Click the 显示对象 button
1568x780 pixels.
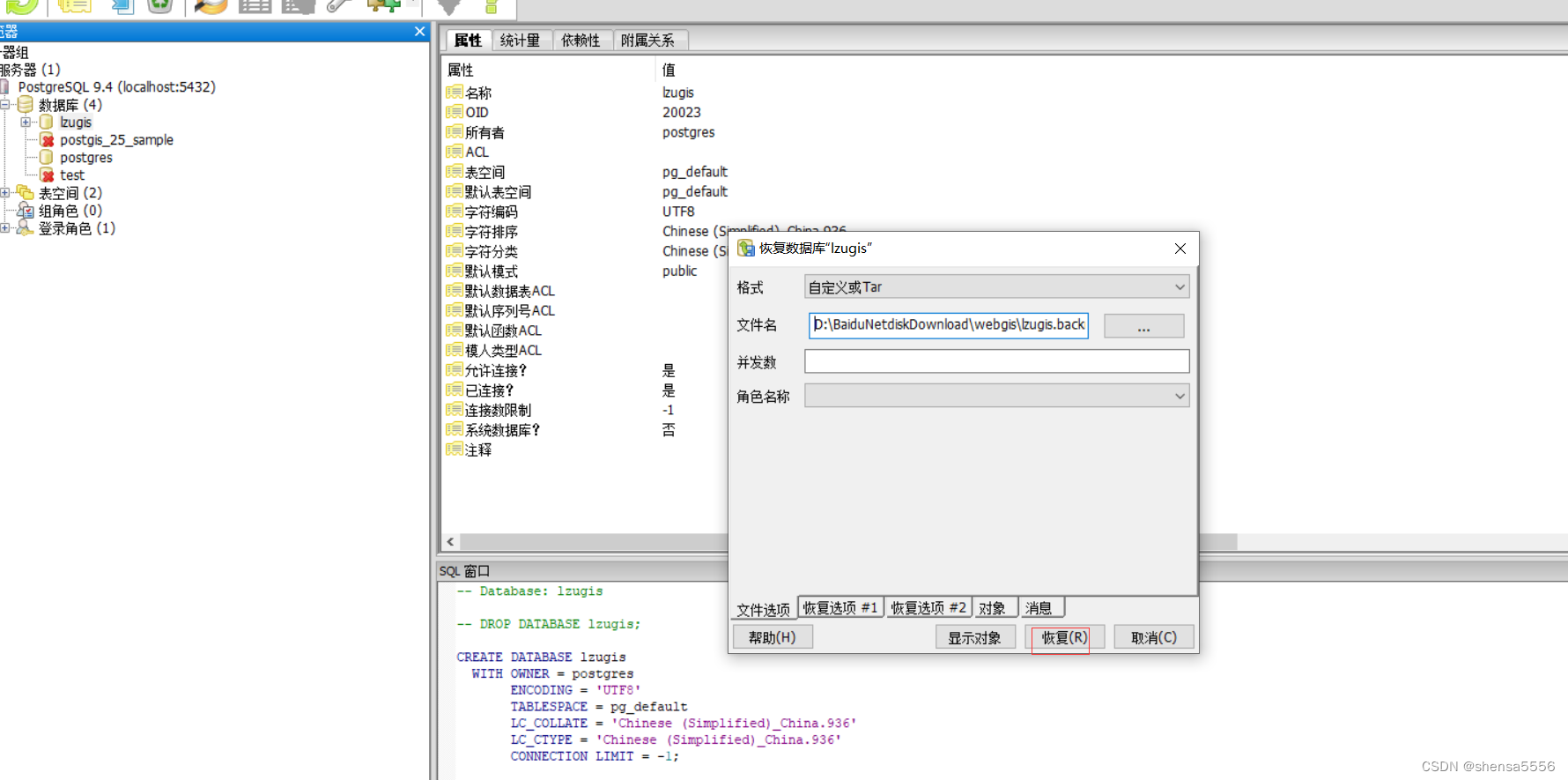974,637
